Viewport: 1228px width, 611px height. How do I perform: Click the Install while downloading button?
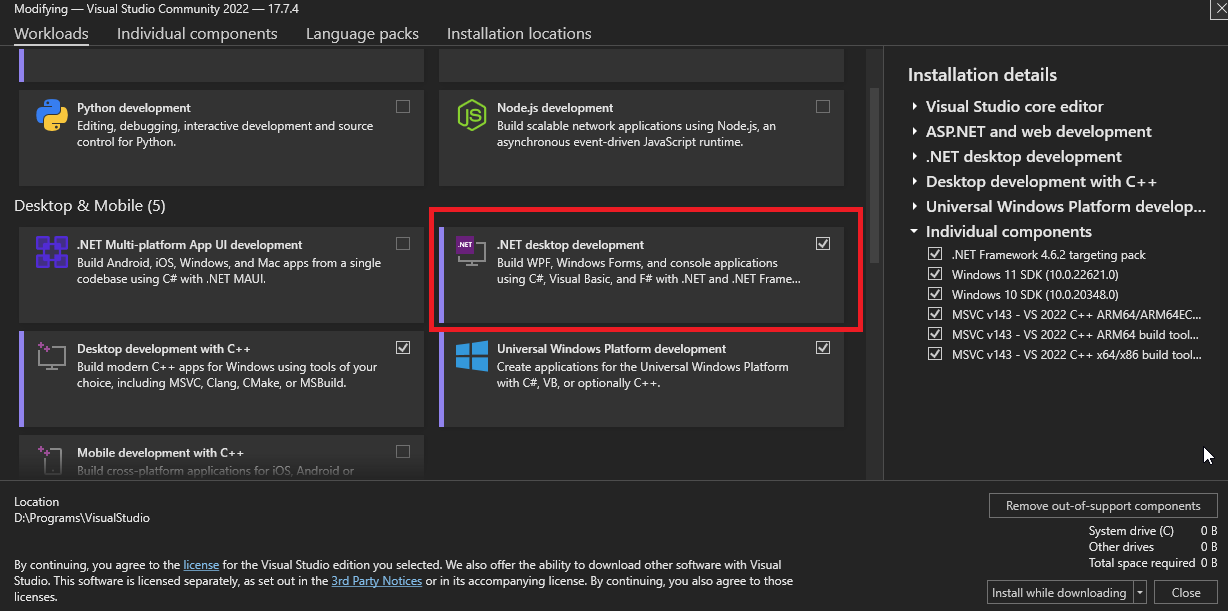point(1059,592)
